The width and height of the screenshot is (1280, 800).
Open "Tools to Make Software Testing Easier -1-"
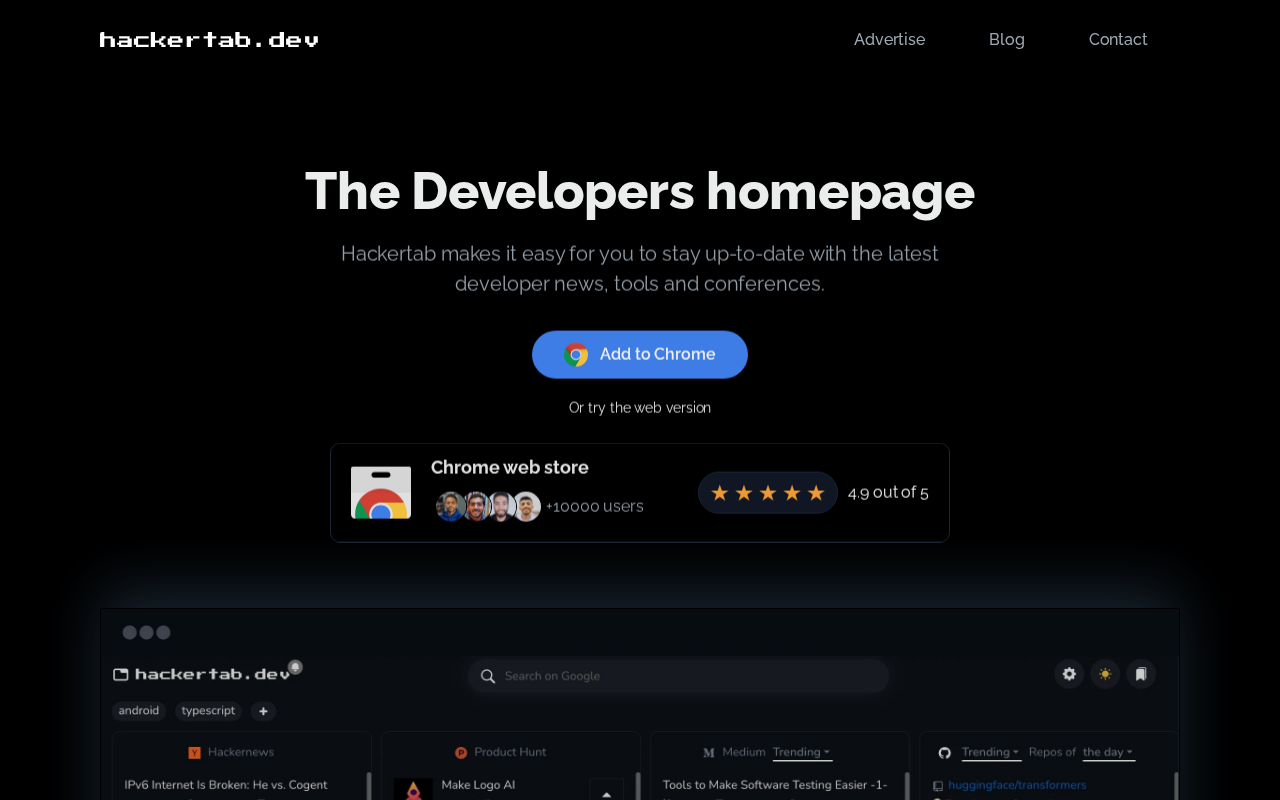tap(775, 785)
